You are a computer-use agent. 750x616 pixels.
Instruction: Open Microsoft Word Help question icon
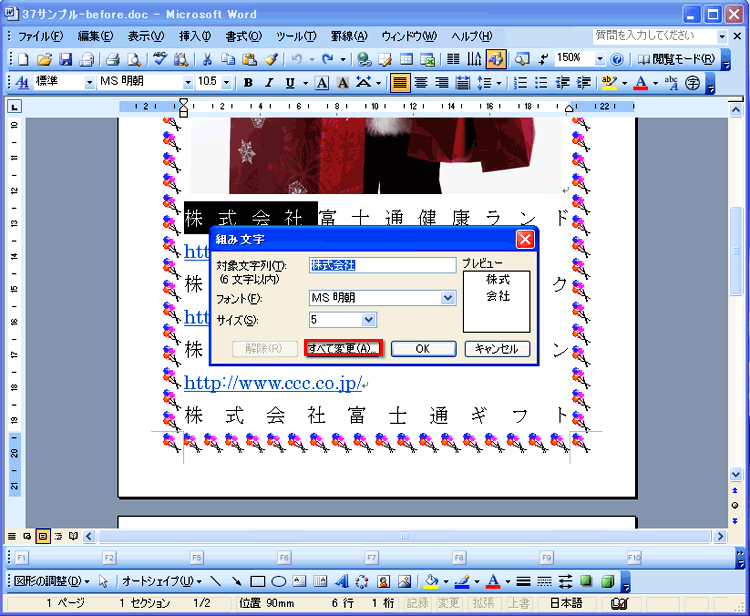[x=617, y=59]
